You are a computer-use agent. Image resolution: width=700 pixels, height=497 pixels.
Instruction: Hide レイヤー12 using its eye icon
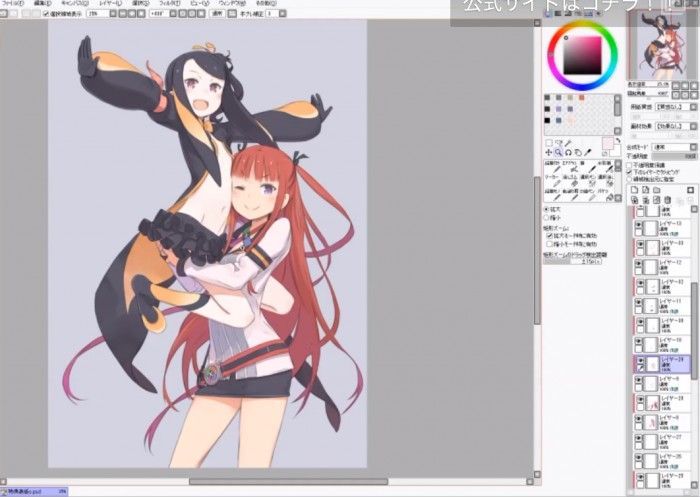tap(639, 264)
